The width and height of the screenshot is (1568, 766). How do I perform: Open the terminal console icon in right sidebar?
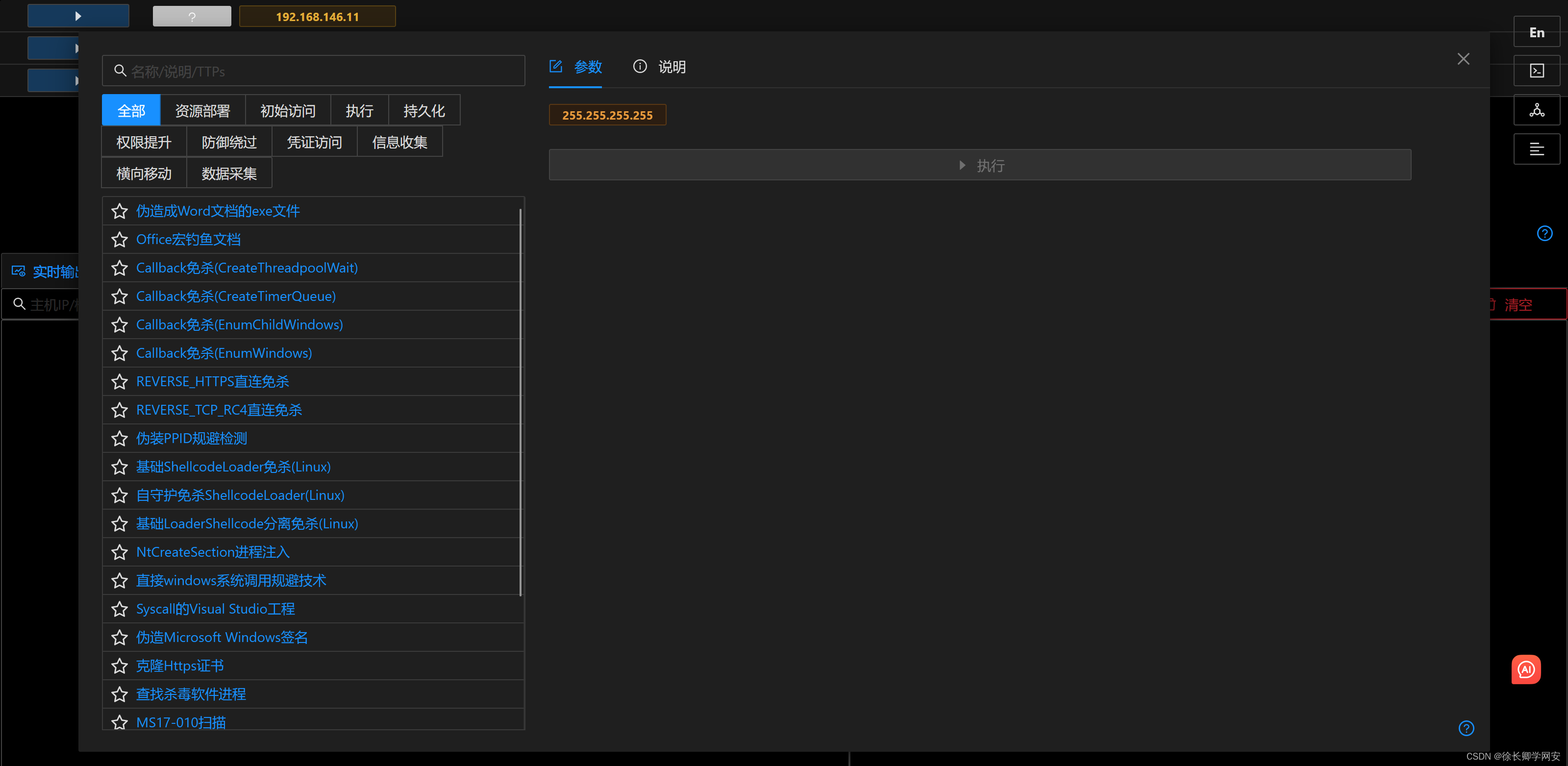(1536, 71)
